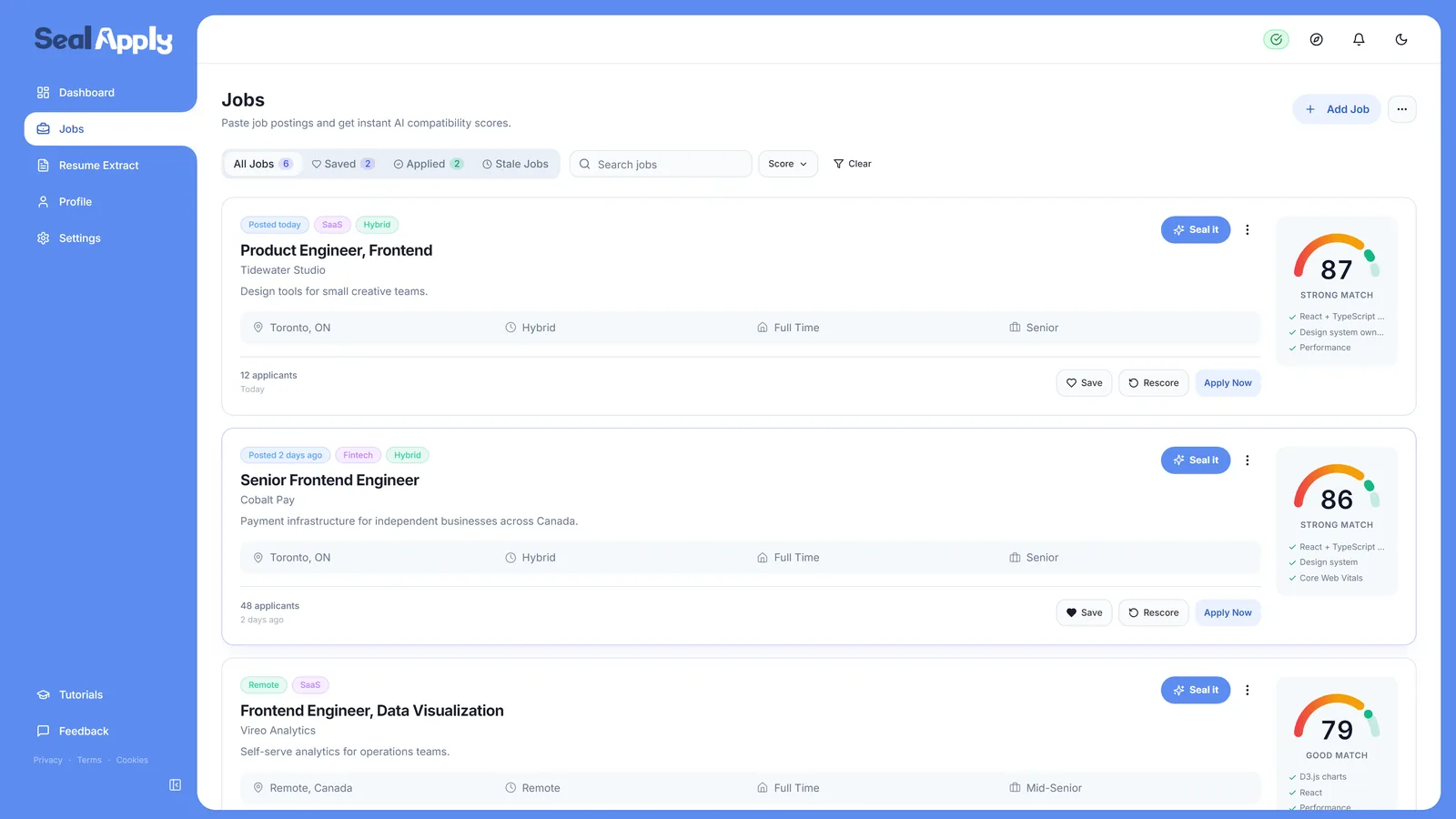The image size is (1456, 819).
Task: Open kebab menu for Senior Frontend Engineer
Action: (x=1247, y=460)
